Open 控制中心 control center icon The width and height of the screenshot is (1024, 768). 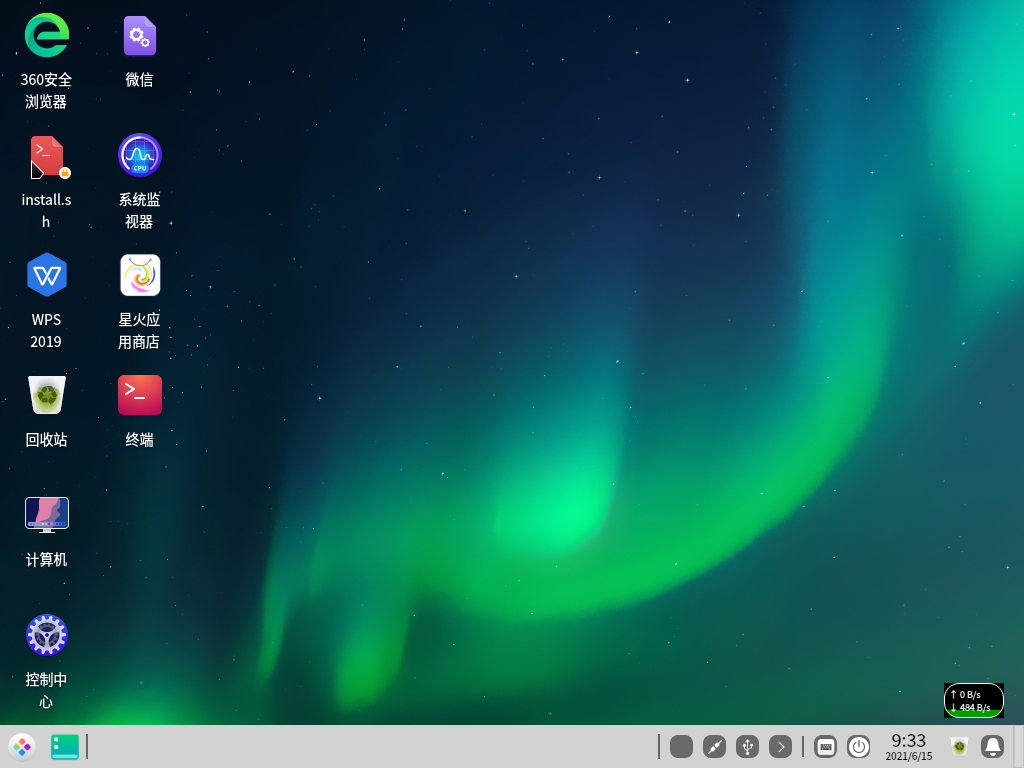[46, 635]
